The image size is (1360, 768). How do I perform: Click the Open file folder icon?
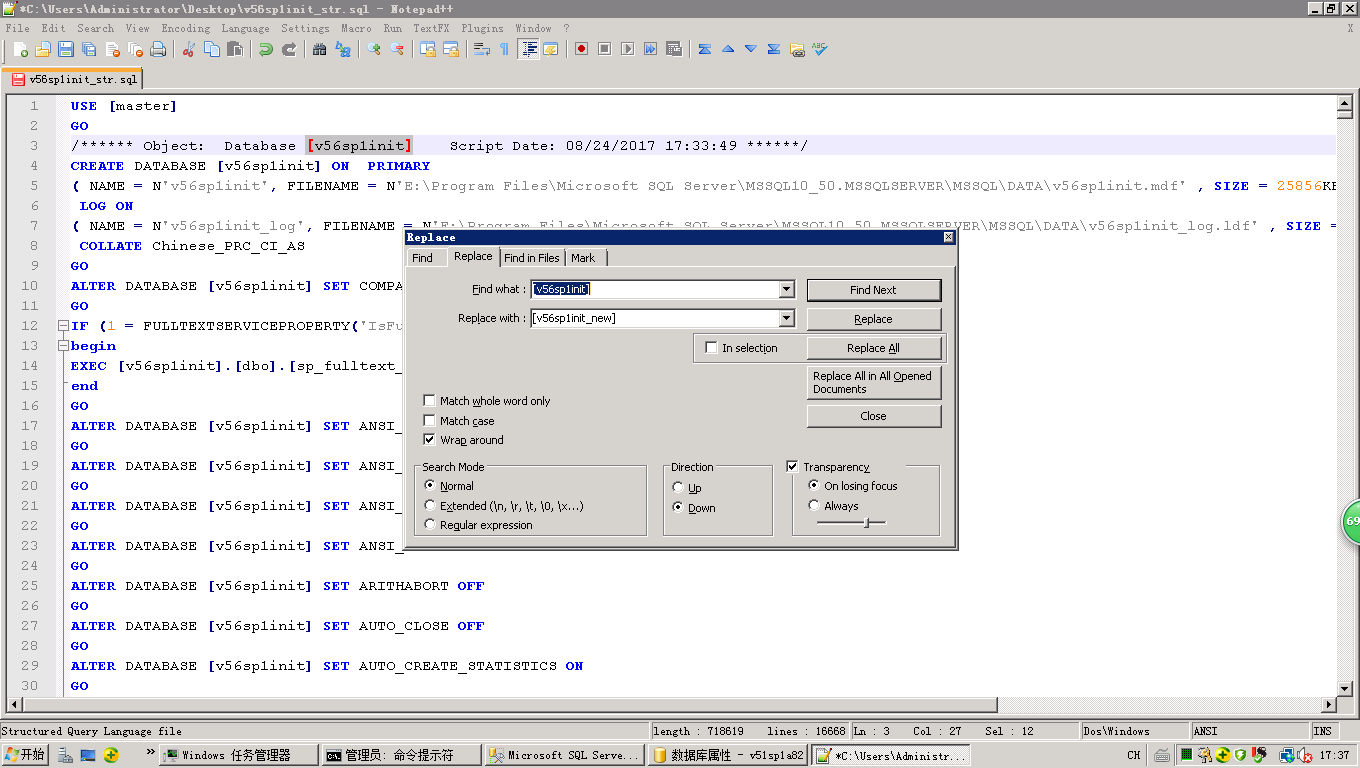43,49
